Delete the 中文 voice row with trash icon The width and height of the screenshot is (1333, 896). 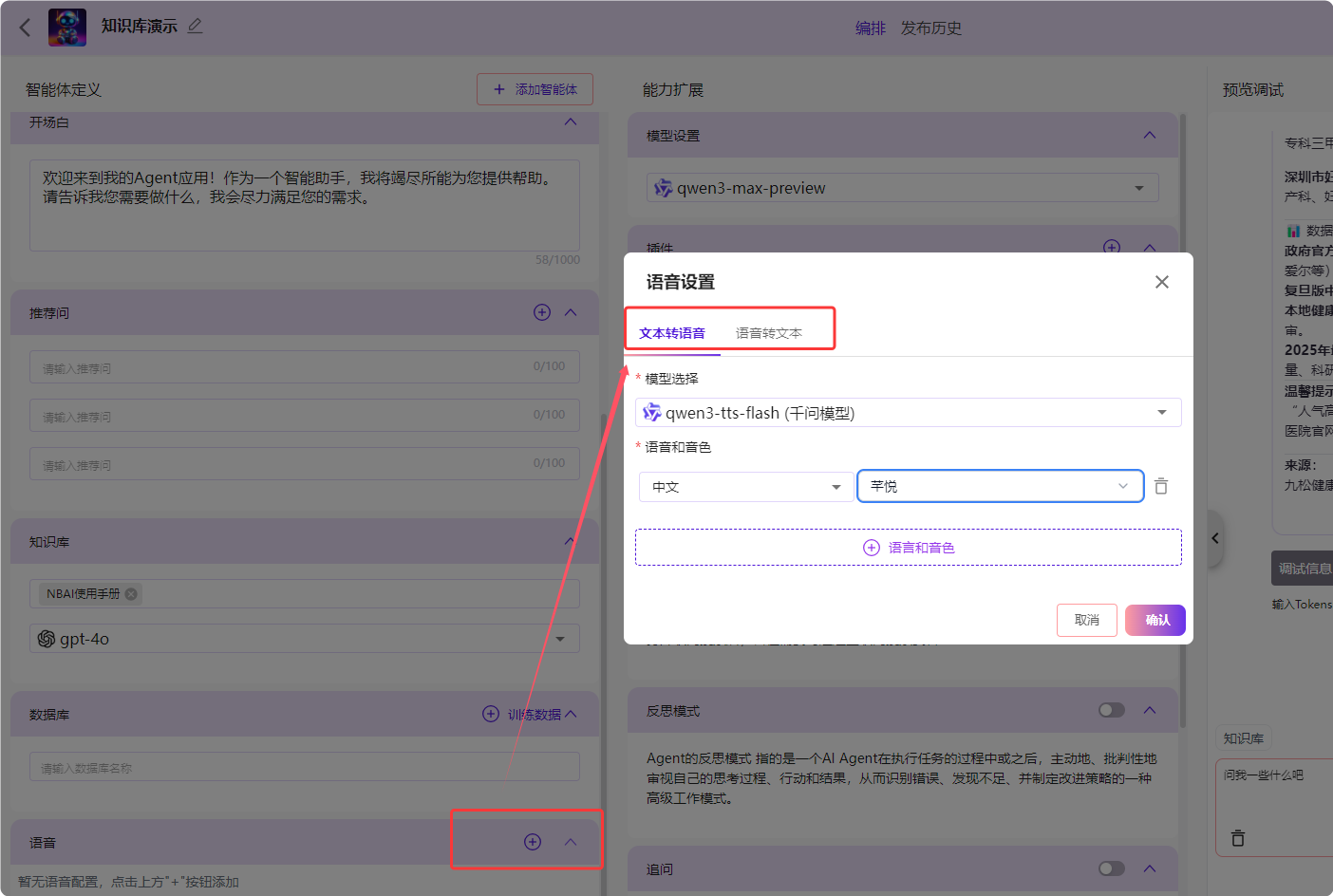click(x=1161, y=486)
